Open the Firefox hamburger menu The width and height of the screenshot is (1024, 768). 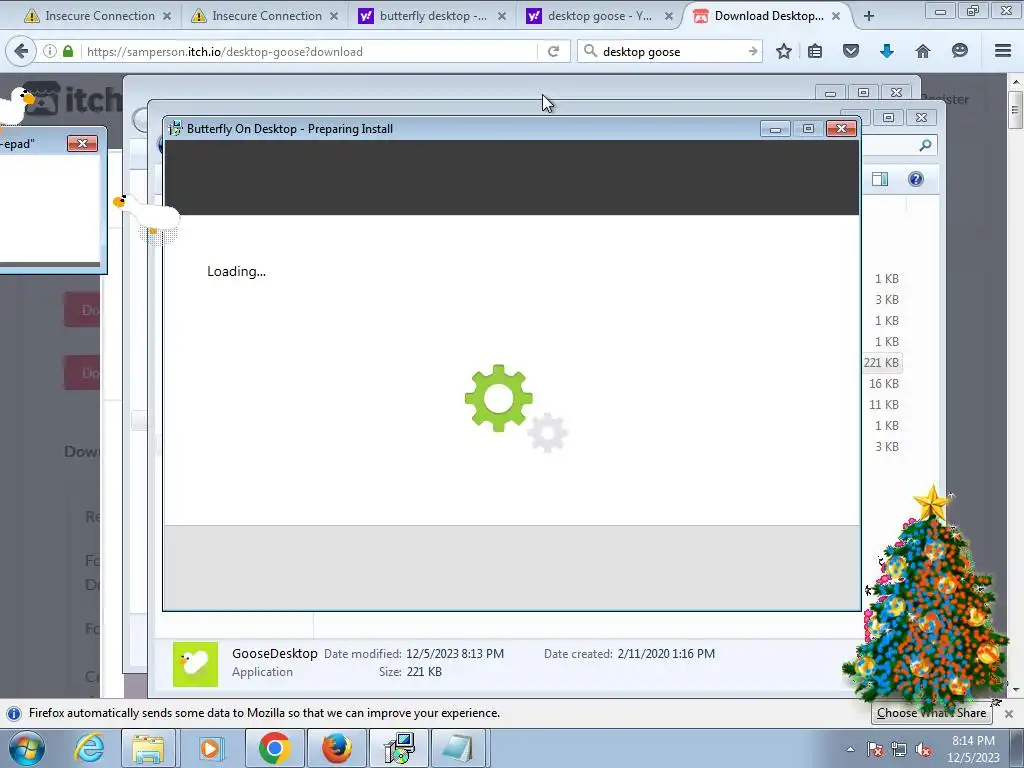point(1002,51)
